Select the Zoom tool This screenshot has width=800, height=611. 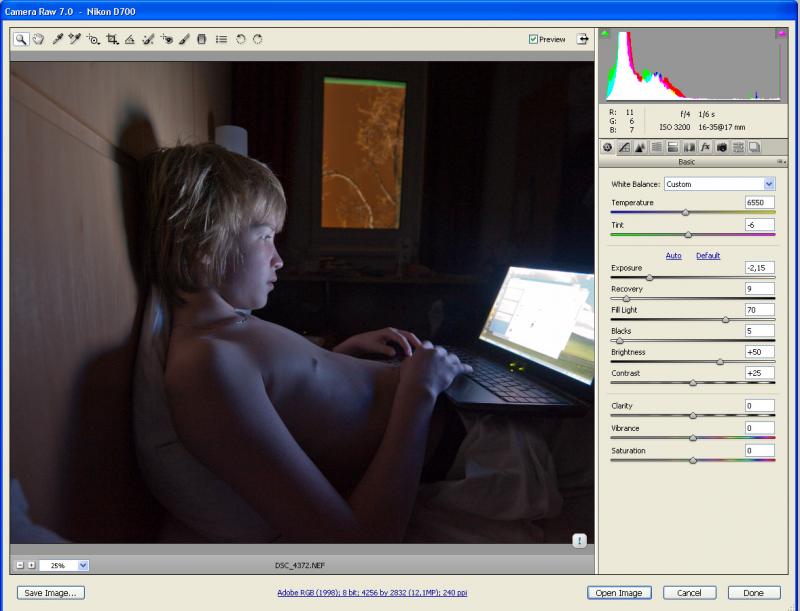[20, 39]
